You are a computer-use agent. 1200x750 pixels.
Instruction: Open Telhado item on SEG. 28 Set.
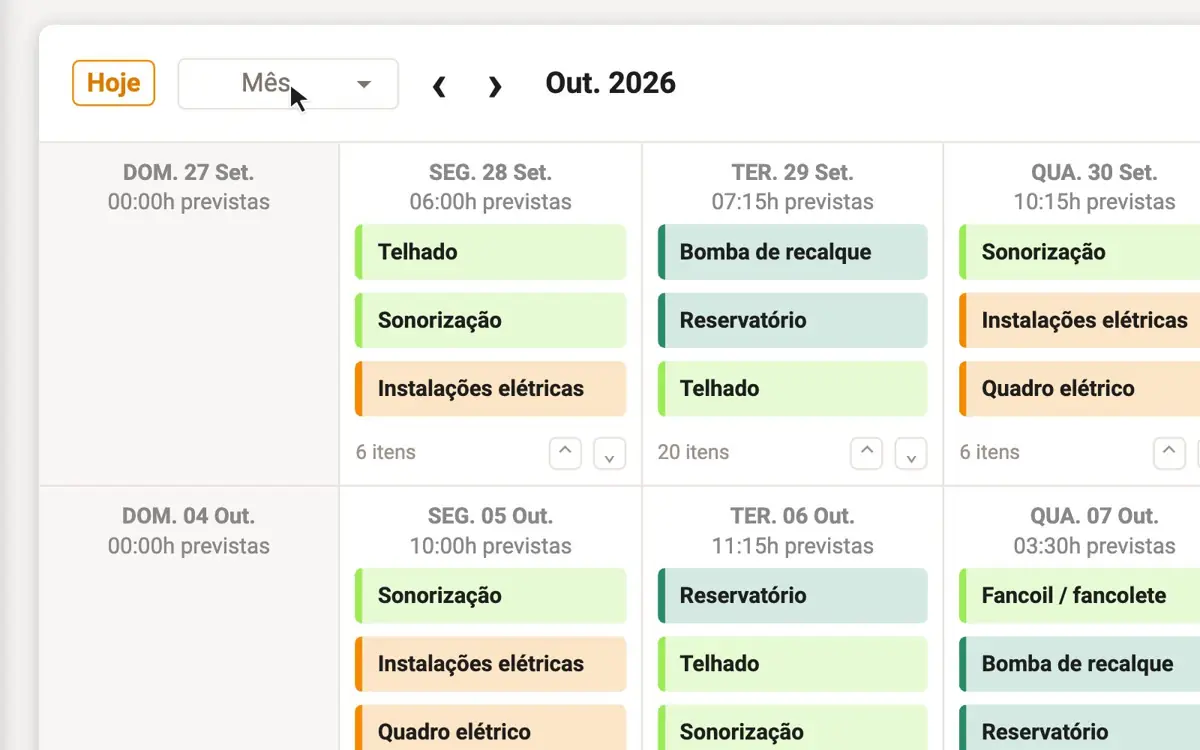click(490, 252)
